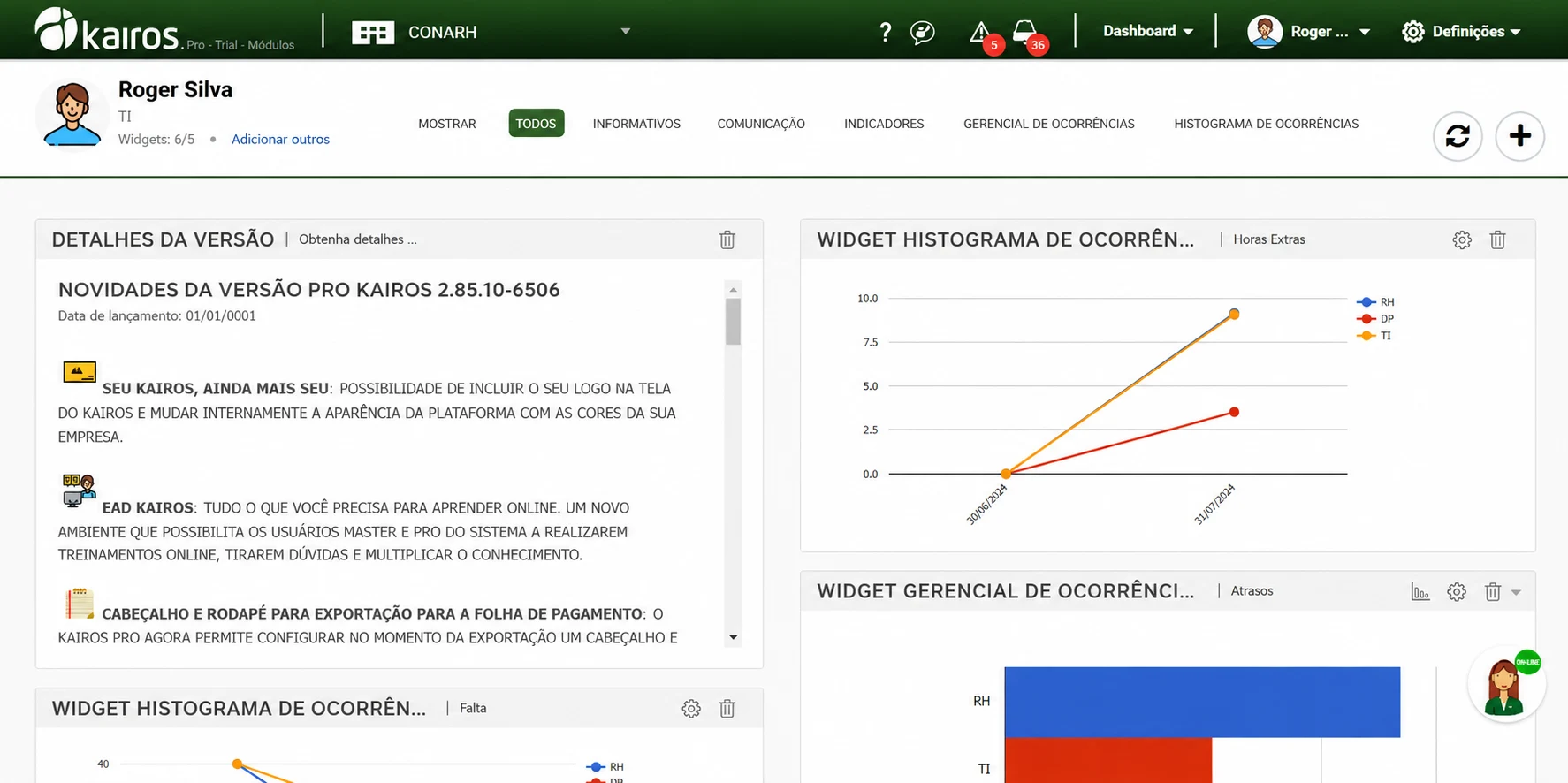Viewport: 1568px width, 783px height.
Task: Click the Seu Kairos logo feature icon
Action: (x=80, y=372)
